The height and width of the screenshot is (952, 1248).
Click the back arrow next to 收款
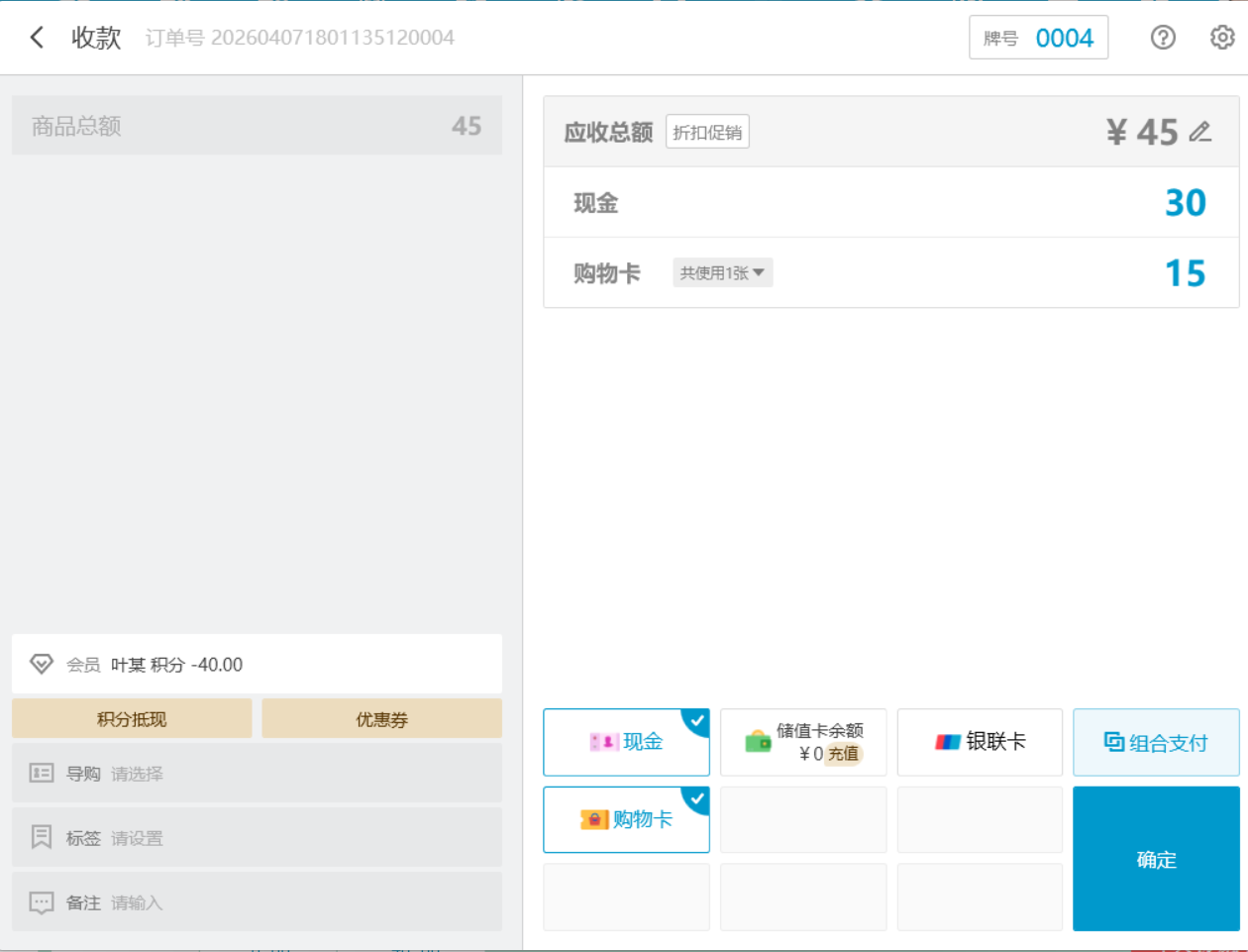(37, 38)
